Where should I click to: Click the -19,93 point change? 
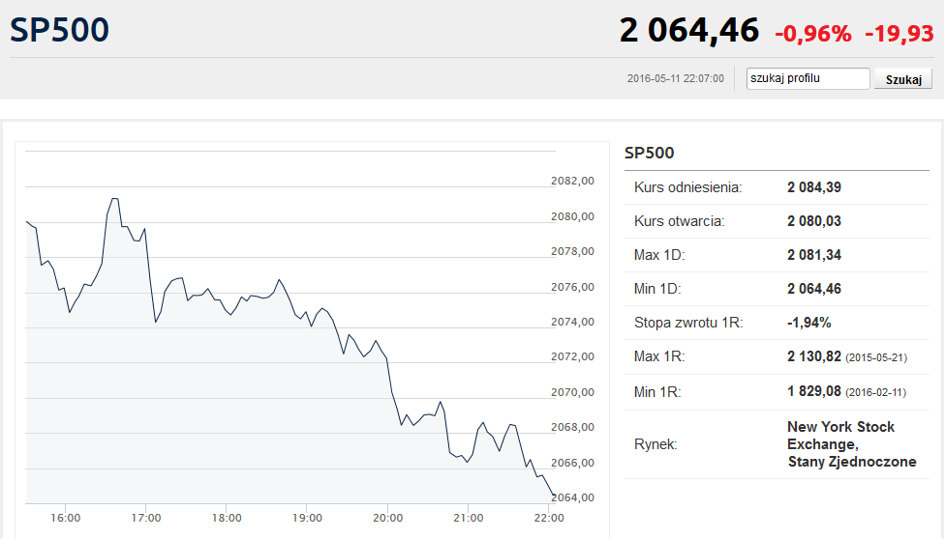pos(899,34)
